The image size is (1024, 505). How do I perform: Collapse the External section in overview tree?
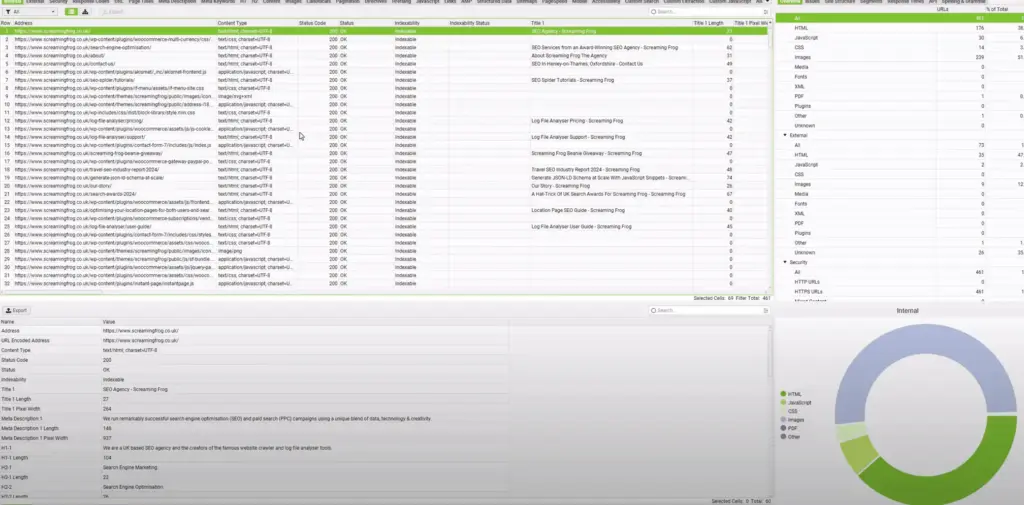point(785,134)
